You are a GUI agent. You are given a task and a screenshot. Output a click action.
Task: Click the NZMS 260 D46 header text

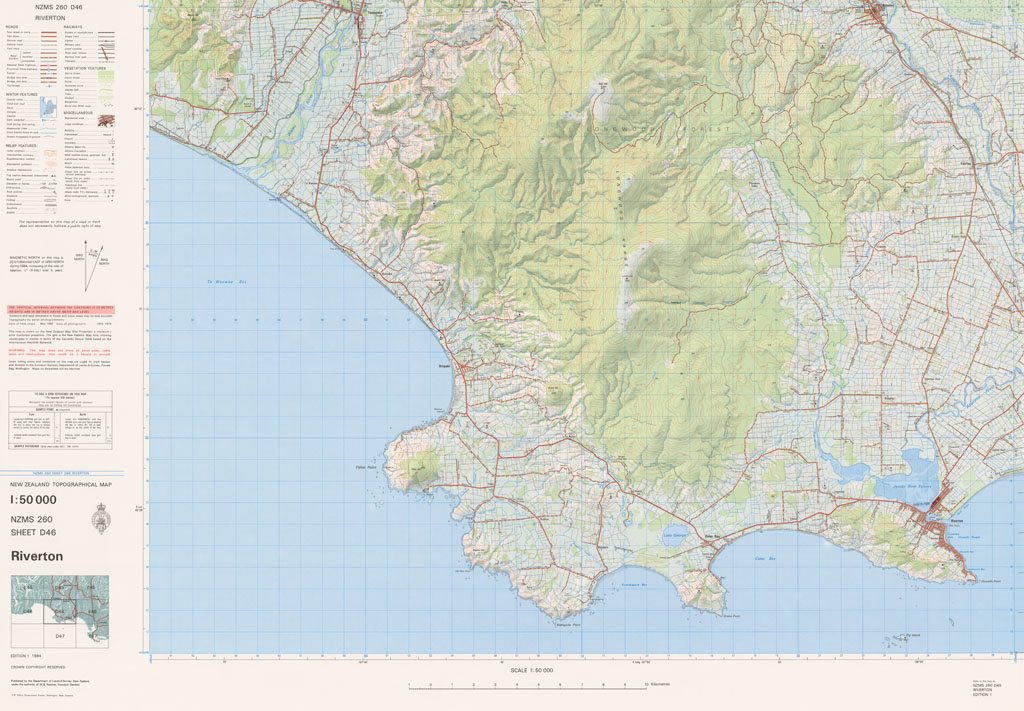point(59,7)
